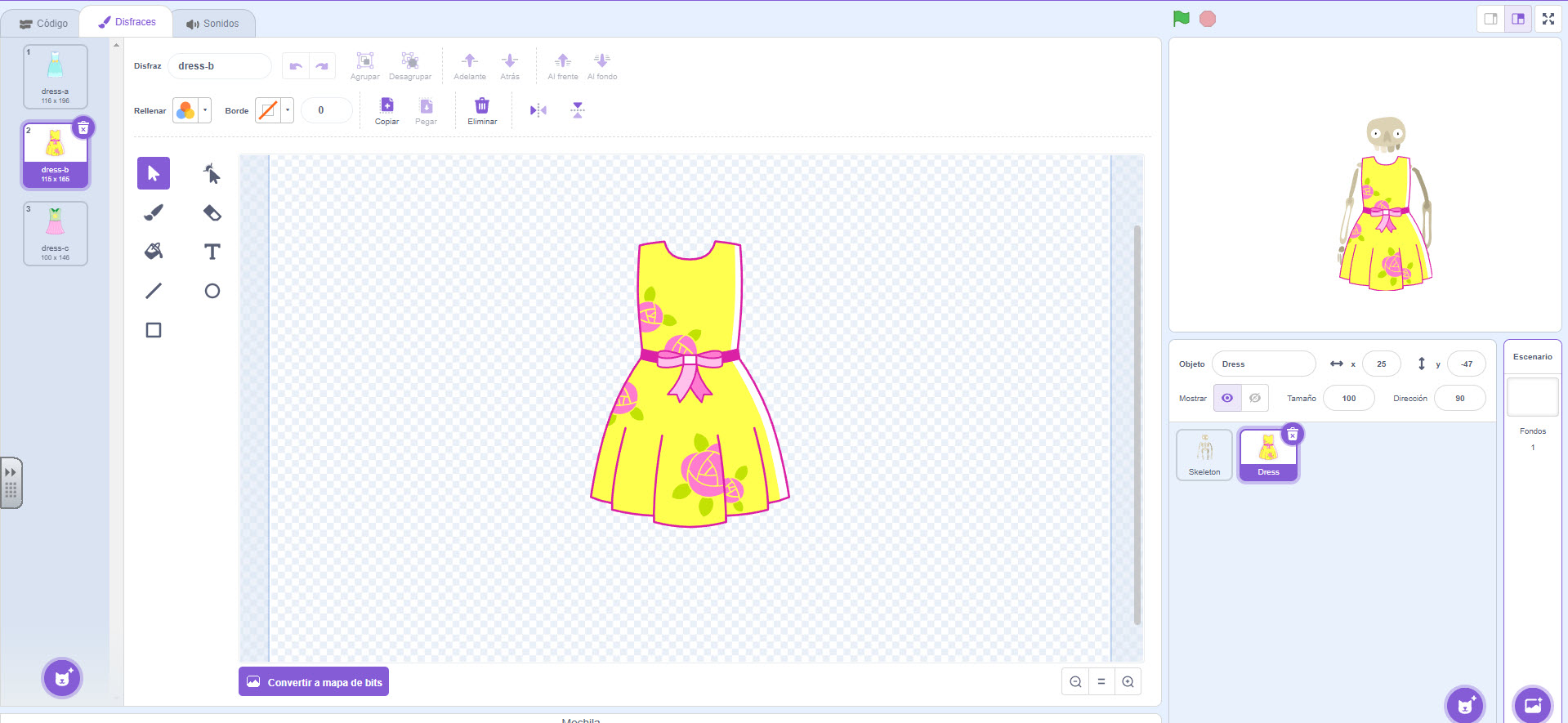
Task: Select the Brush tool
Action: [x=154, y=212]
